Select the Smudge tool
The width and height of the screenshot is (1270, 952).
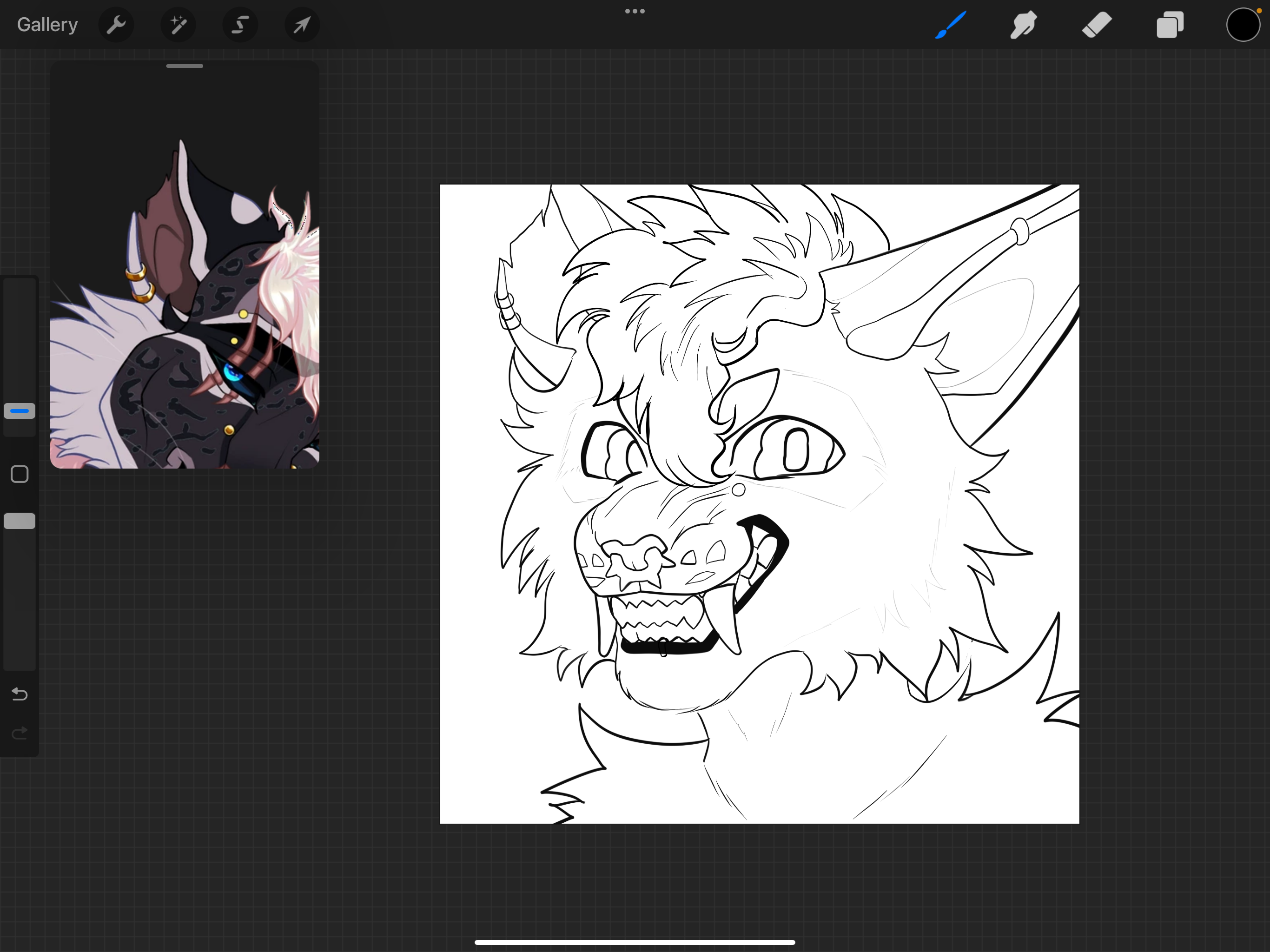click(1023, 25)
